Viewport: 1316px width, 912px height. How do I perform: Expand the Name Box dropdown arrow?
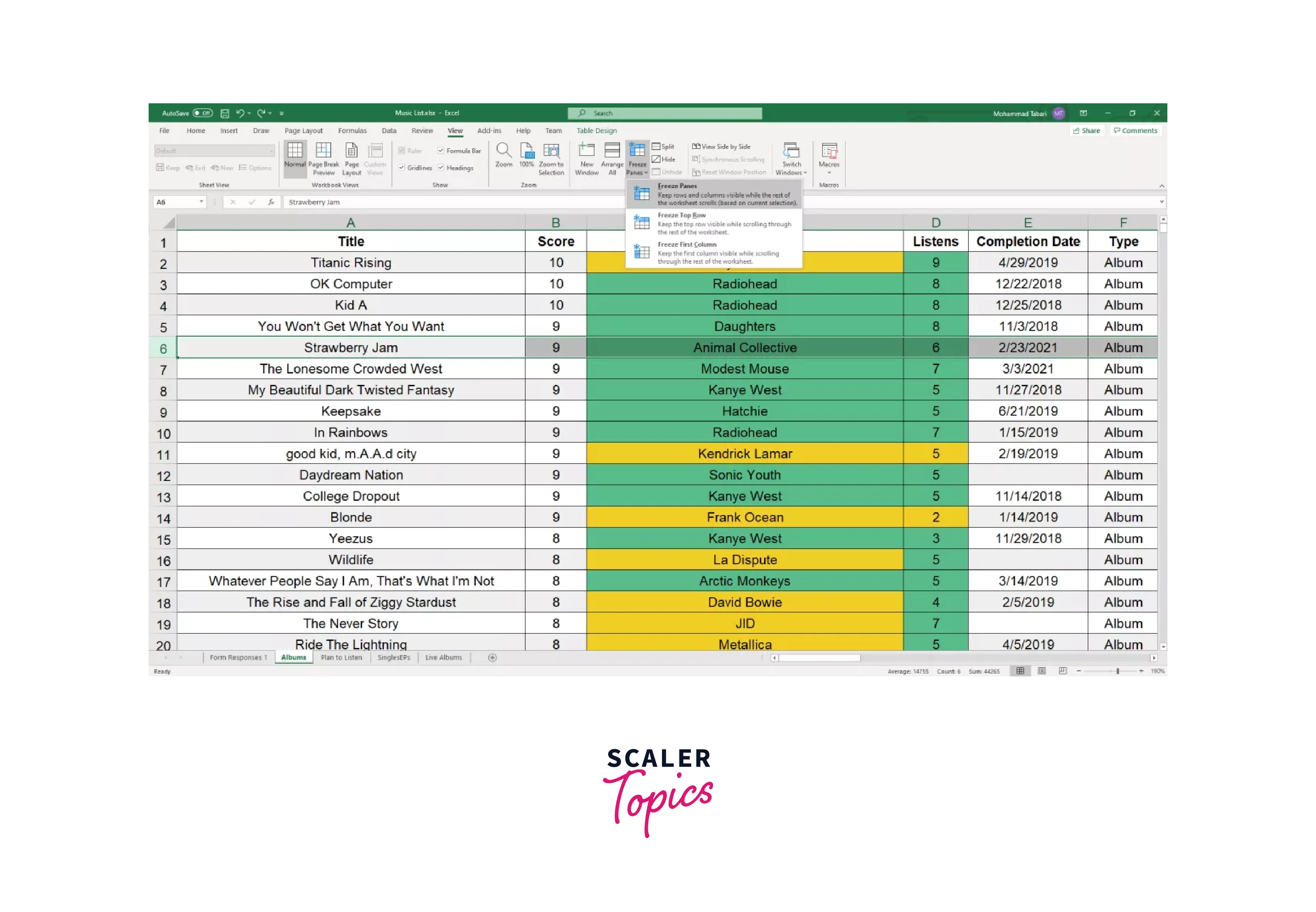coord(201,202)
